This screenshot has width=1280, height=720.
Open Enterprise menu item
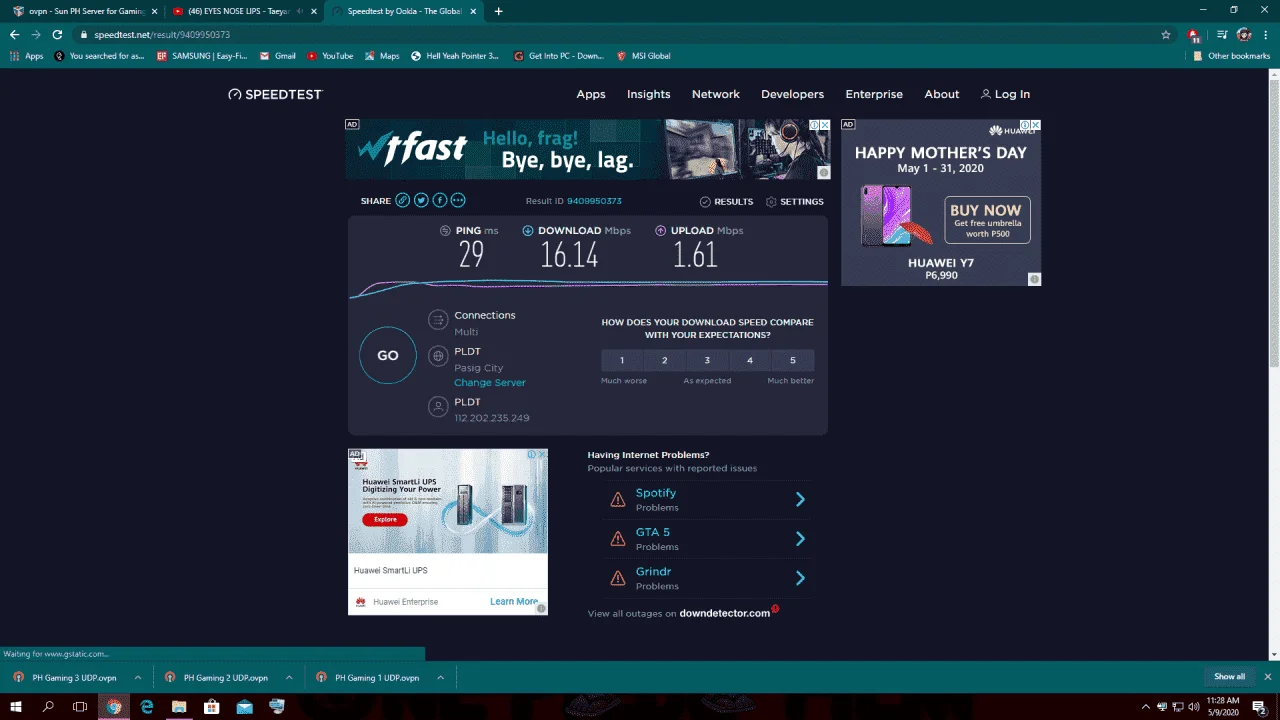(x=874, y=94)
